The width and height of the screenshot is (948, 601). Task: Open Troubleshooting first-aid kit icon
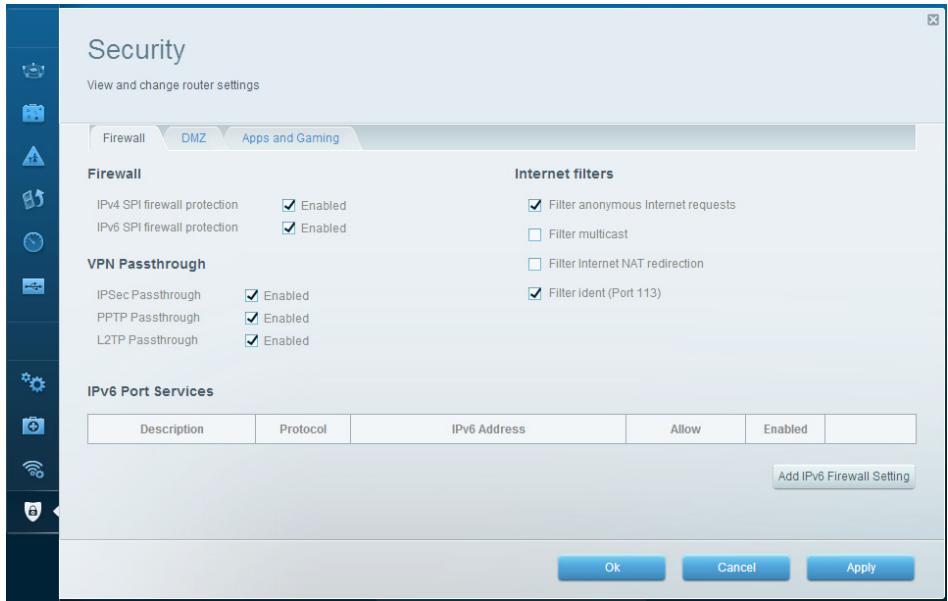[33, 426]
